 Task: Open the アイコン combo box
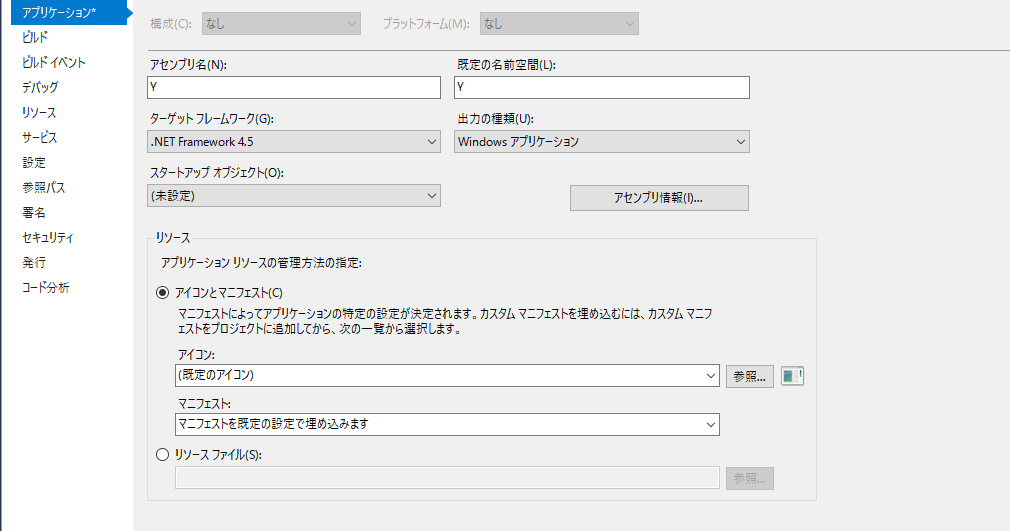pos(447,375)
